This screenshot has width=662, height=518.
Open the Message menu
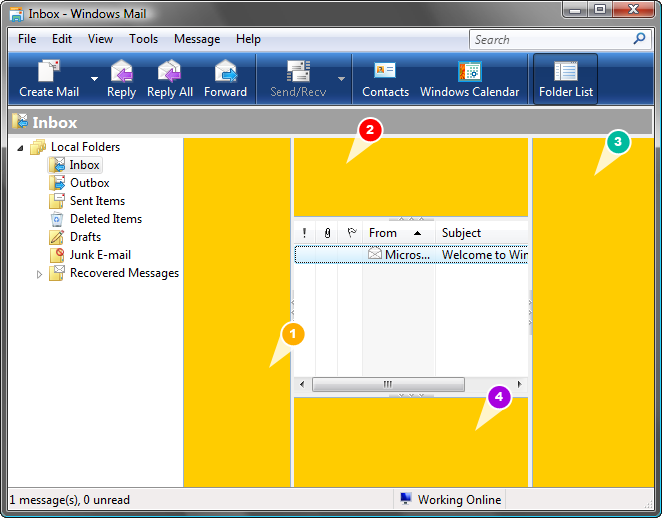pyautogui.click(x=197, y=39)
